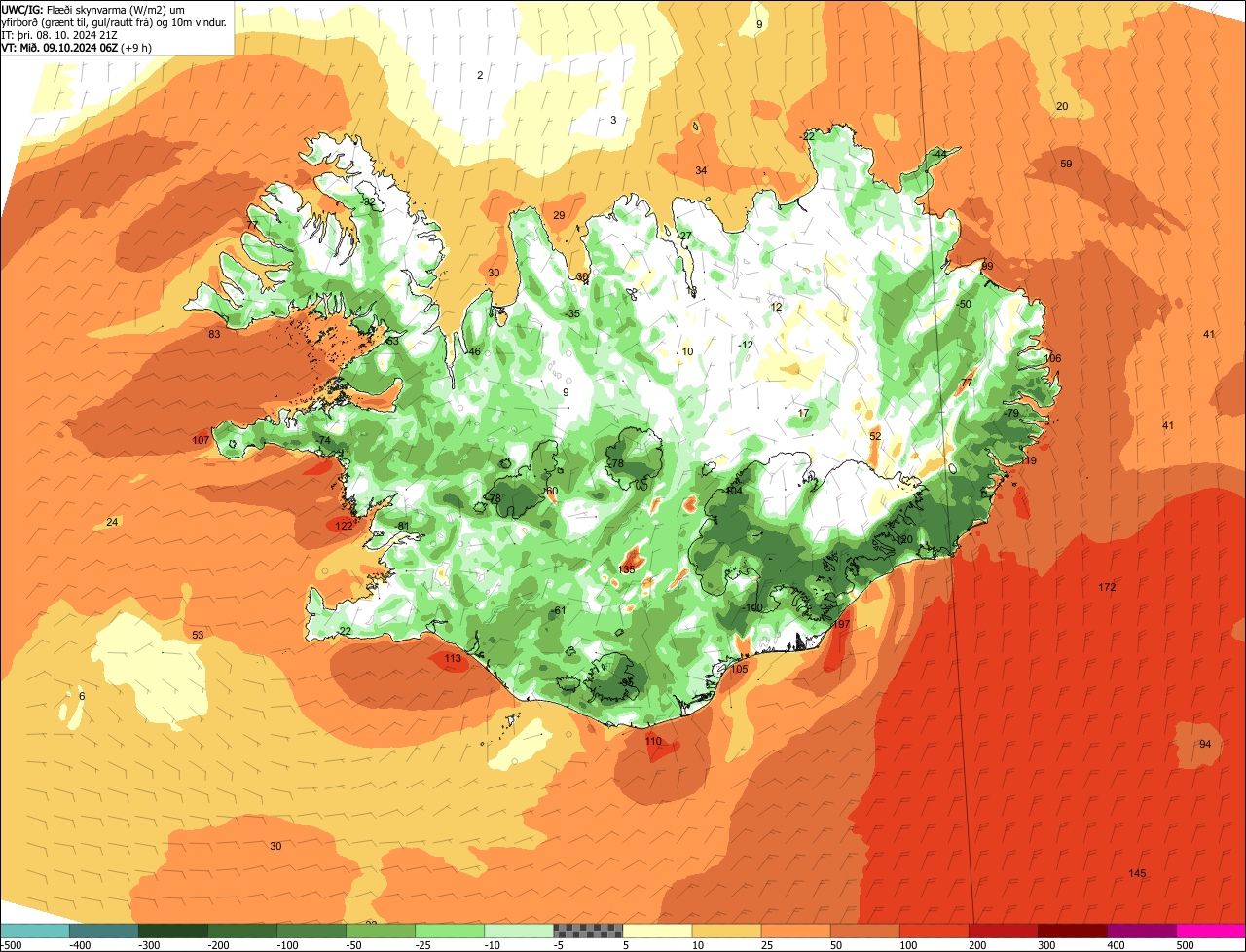Click the value 105 on the south coast
This screenshot has height=952, width=1246.
[x=739, y=669]
